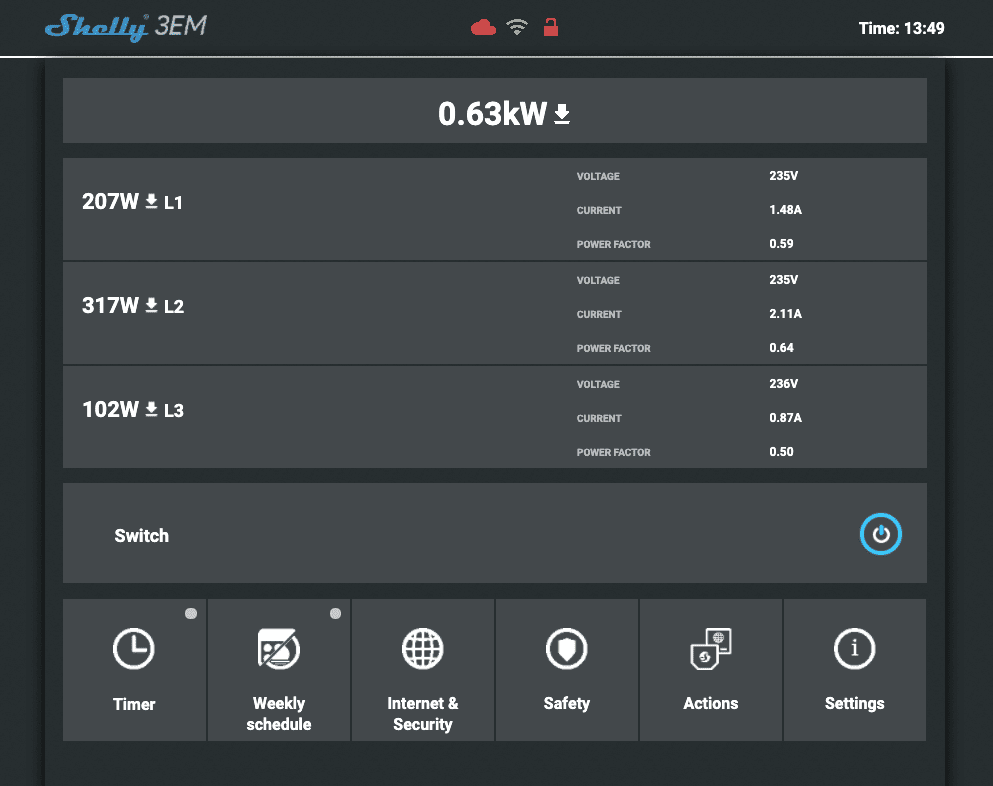Select the Actions label

click(x=710, y=704)
